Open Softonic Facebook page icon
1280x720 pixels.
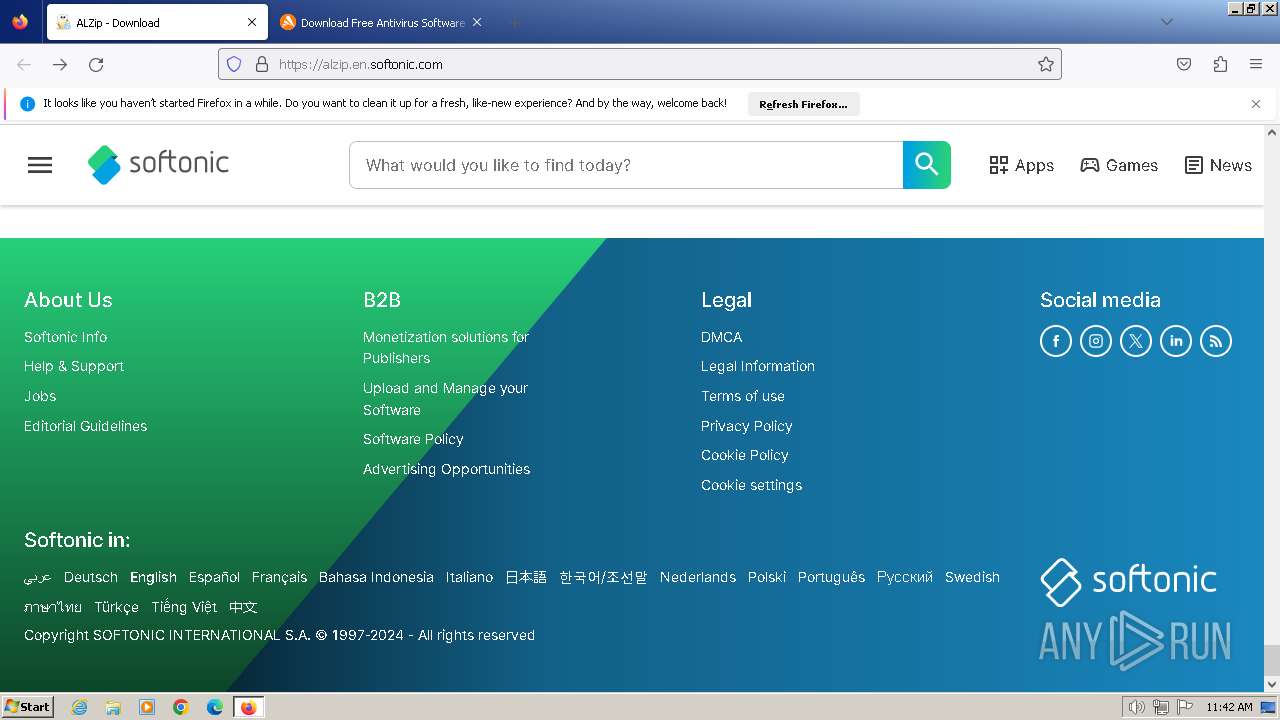click(1056, 341)
